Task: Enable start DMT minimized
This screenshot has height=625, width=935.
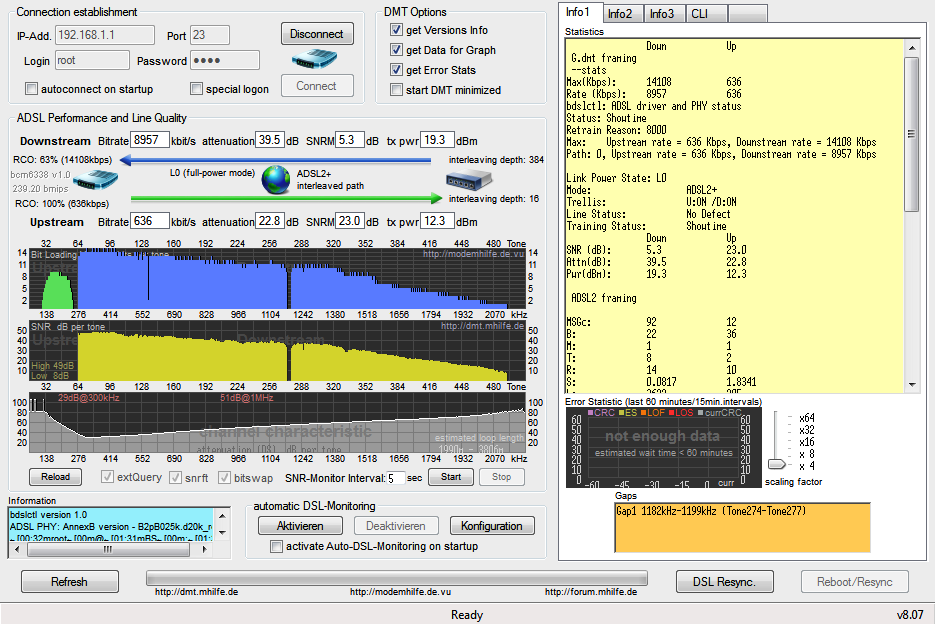Action: click(x=396, y=89)
